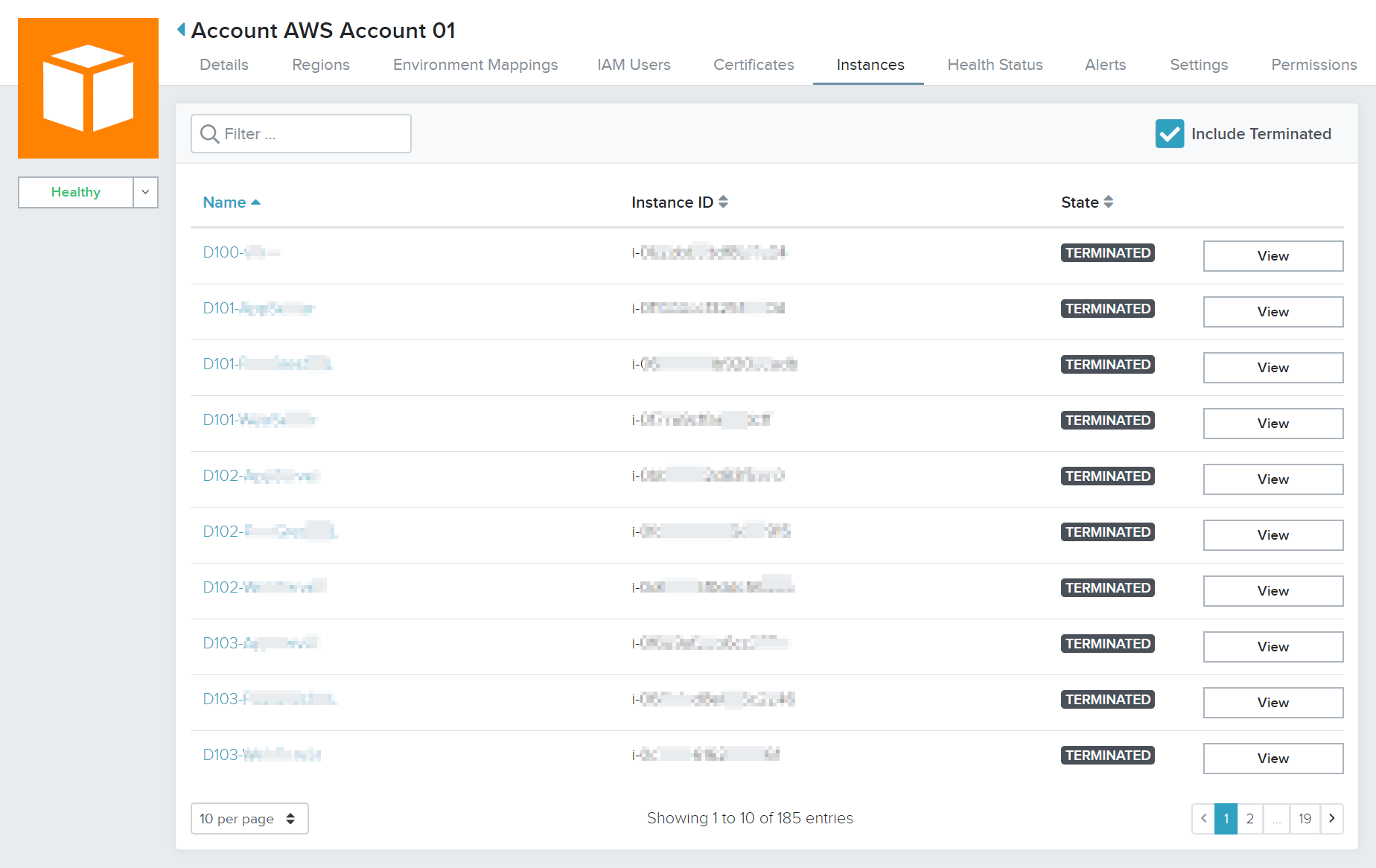Click into the Filter input field
Image resolution: width=1376 pixels, height=868 pixels.
[301, 134]
